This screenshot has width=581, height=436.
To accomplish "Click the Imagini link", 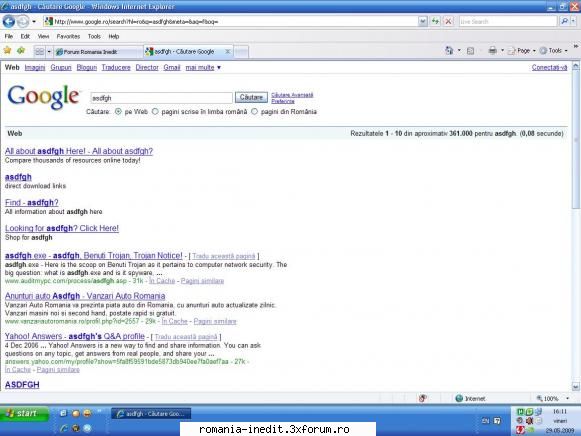I will (x=35, y=67).
